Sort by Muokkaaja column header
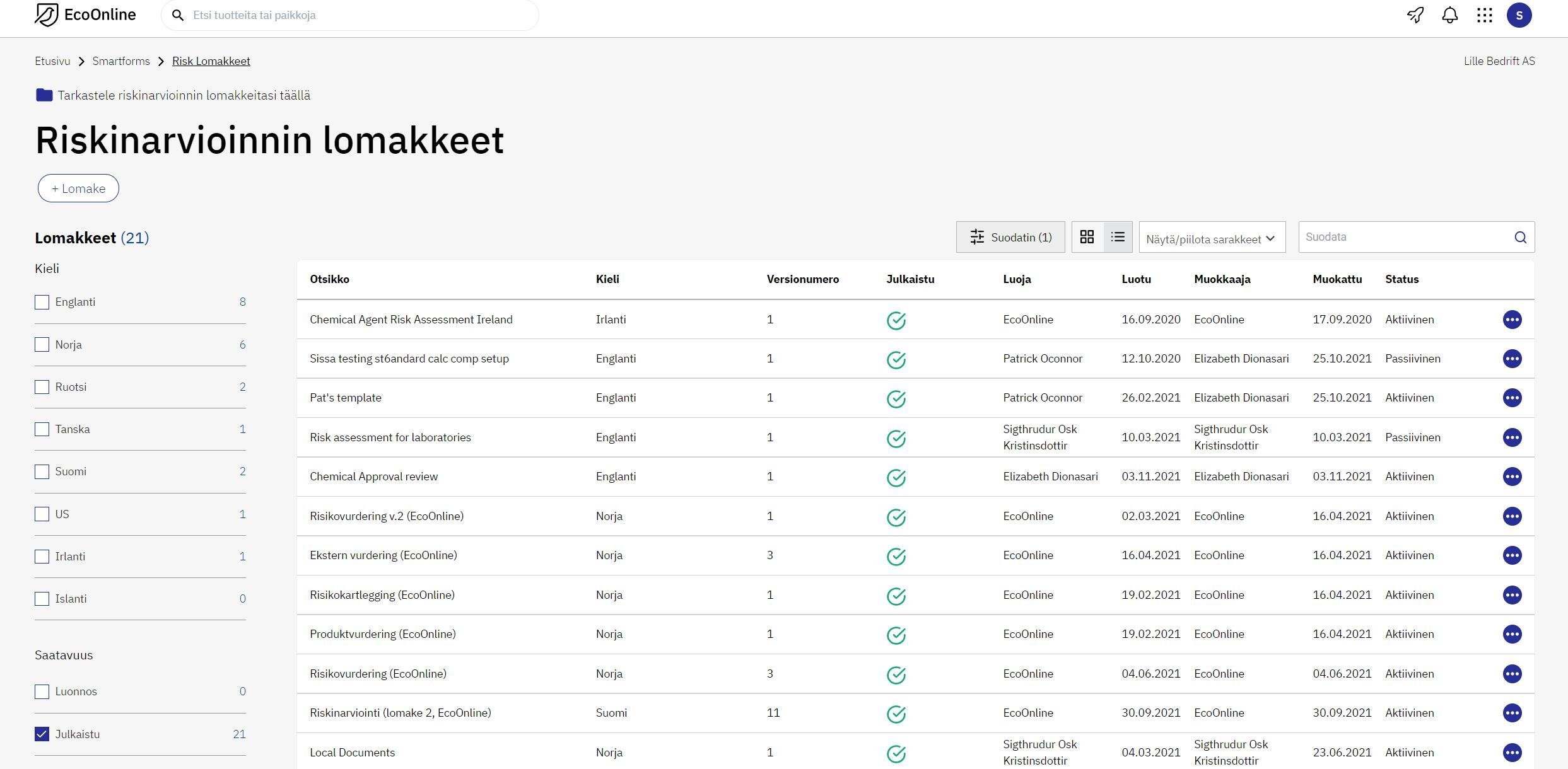1568x769 pixels. 1222,279
